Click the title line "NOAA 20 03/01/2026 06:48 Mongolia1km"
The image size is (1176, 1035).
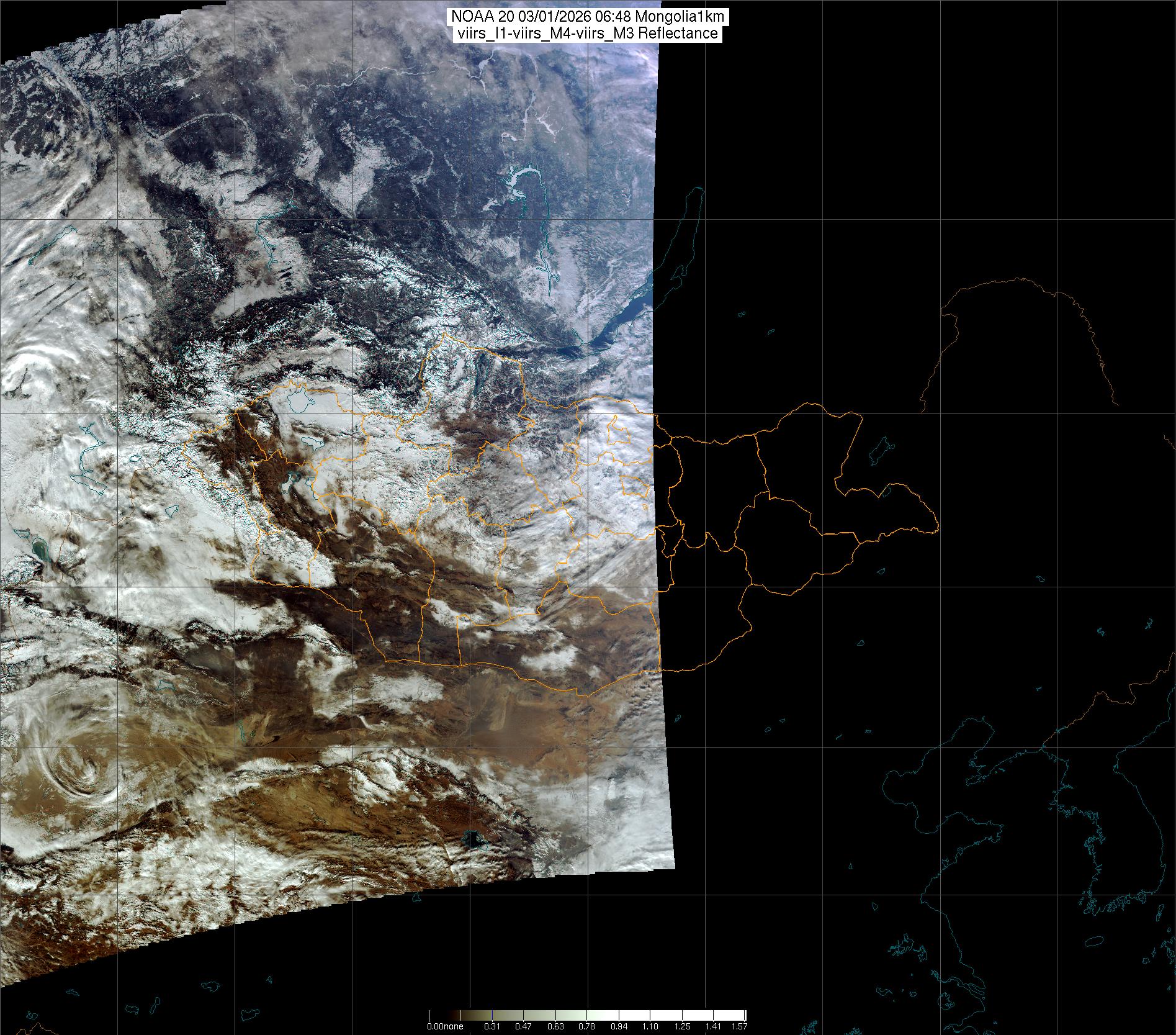[587, 17]
